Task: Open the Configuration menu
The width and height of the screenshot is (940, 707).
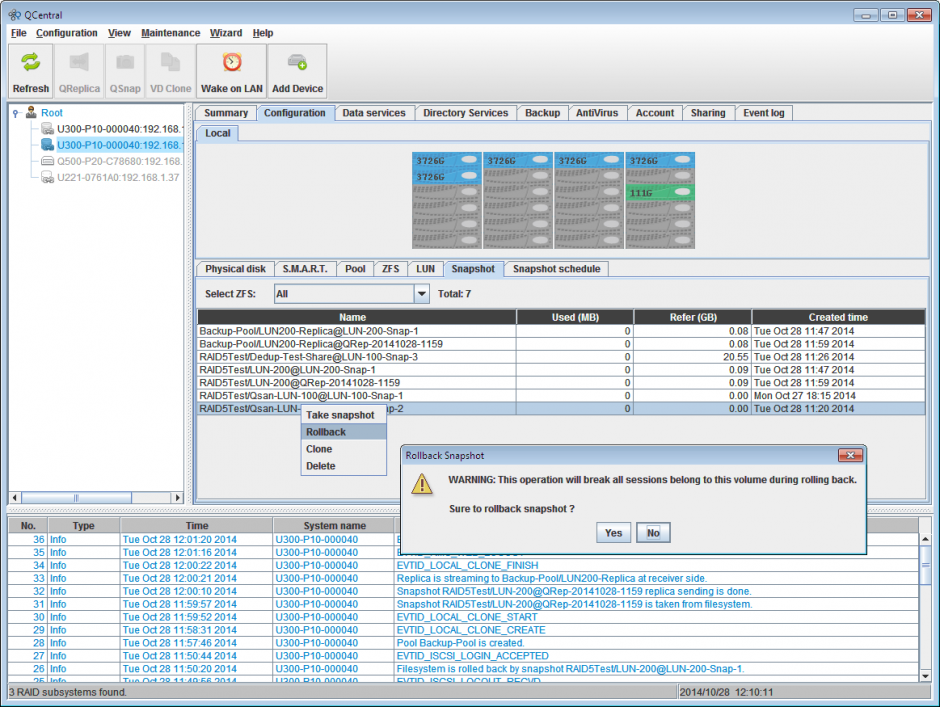Action: point(67,33)
